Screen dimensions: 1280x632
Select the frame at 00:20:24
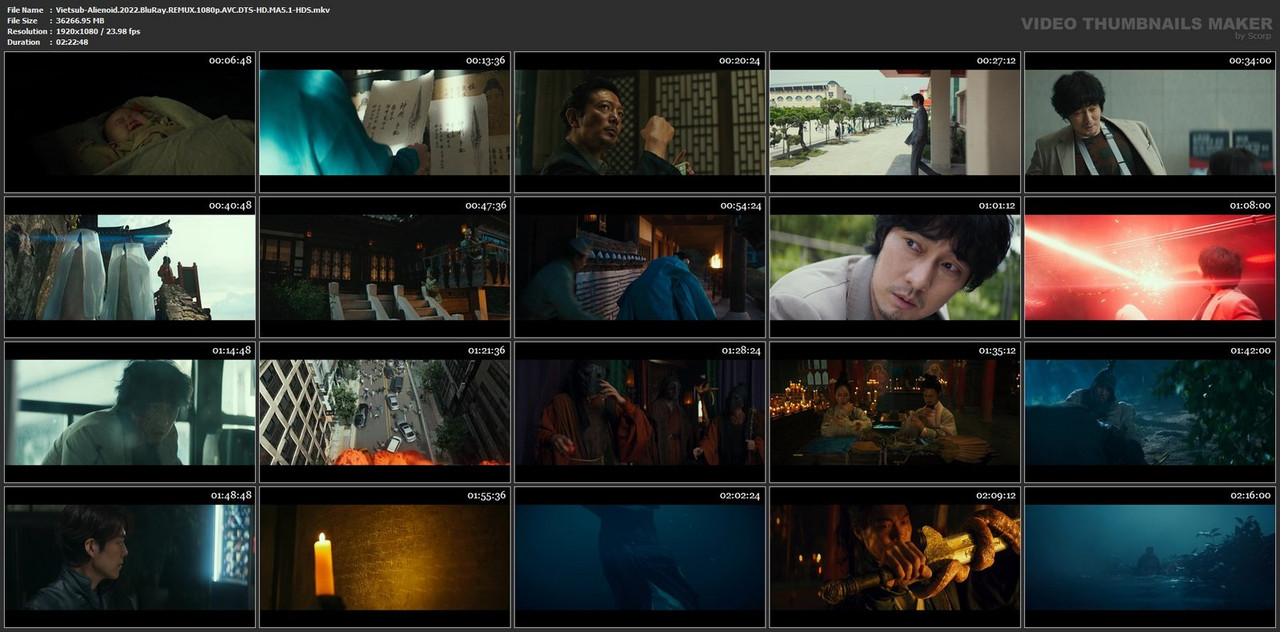tap(640, 122)
